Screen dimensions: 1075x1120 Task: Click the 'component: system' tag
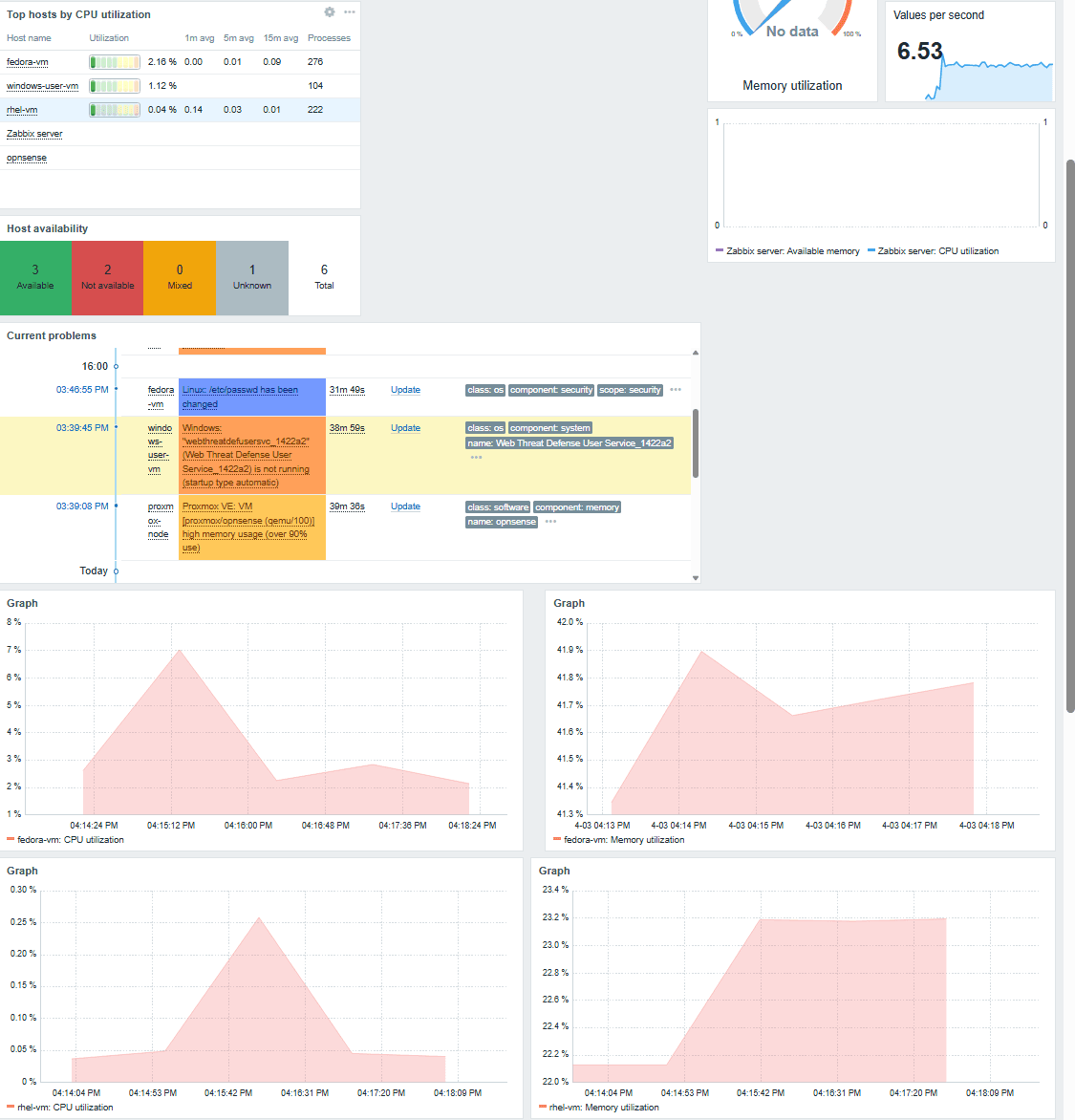(550, 428)
